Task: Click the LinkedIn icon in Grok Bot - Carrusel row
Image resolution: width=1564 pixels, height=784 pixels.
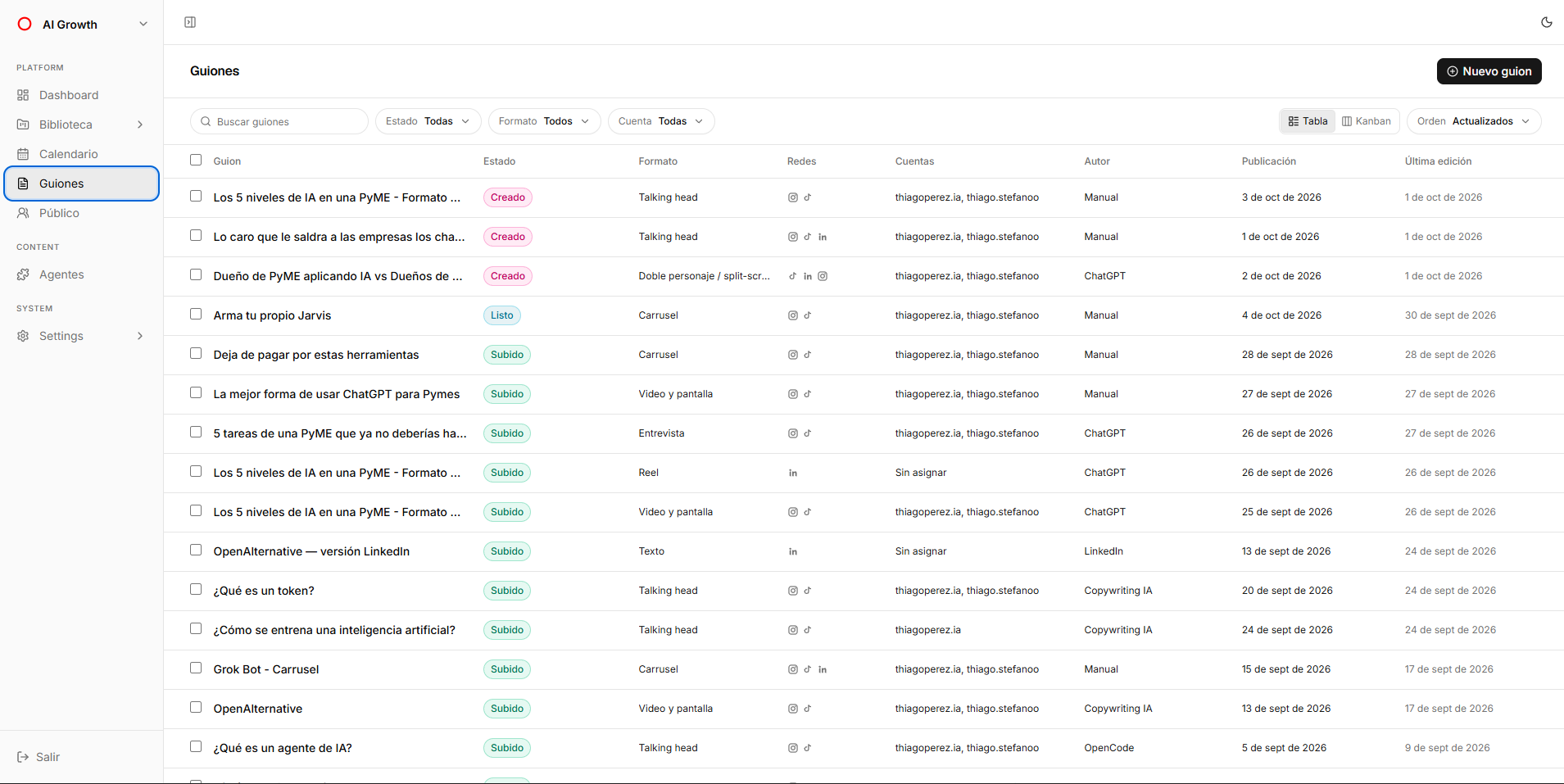Action: click(823, 669)
